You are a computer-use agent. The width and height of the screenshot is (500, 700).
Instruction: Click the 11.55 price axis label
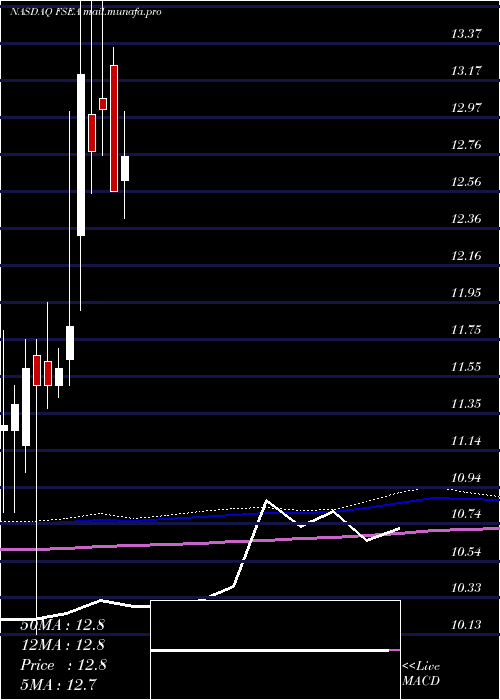[466, 367]
